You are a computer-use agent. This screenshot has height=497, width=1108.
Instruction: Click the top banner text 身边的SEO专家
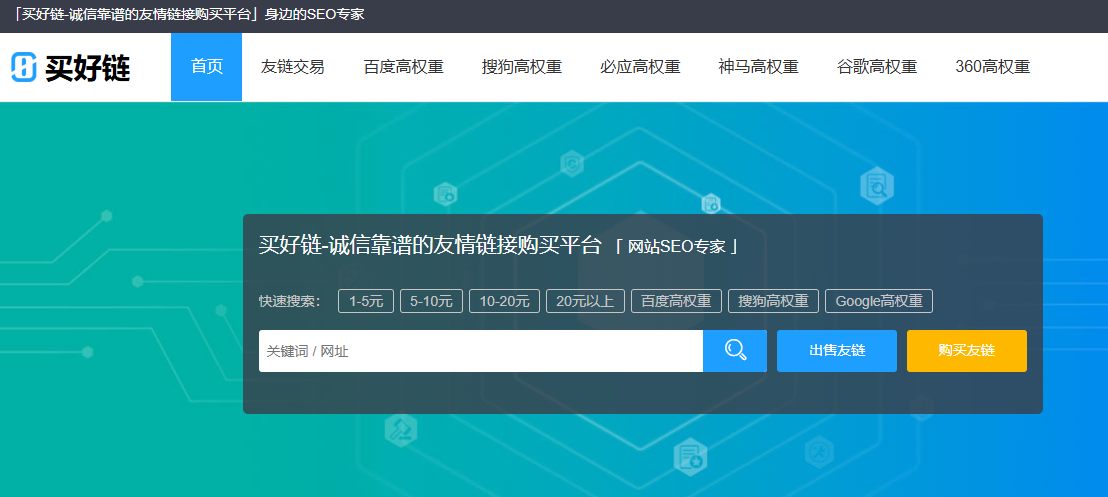point(314,14)
